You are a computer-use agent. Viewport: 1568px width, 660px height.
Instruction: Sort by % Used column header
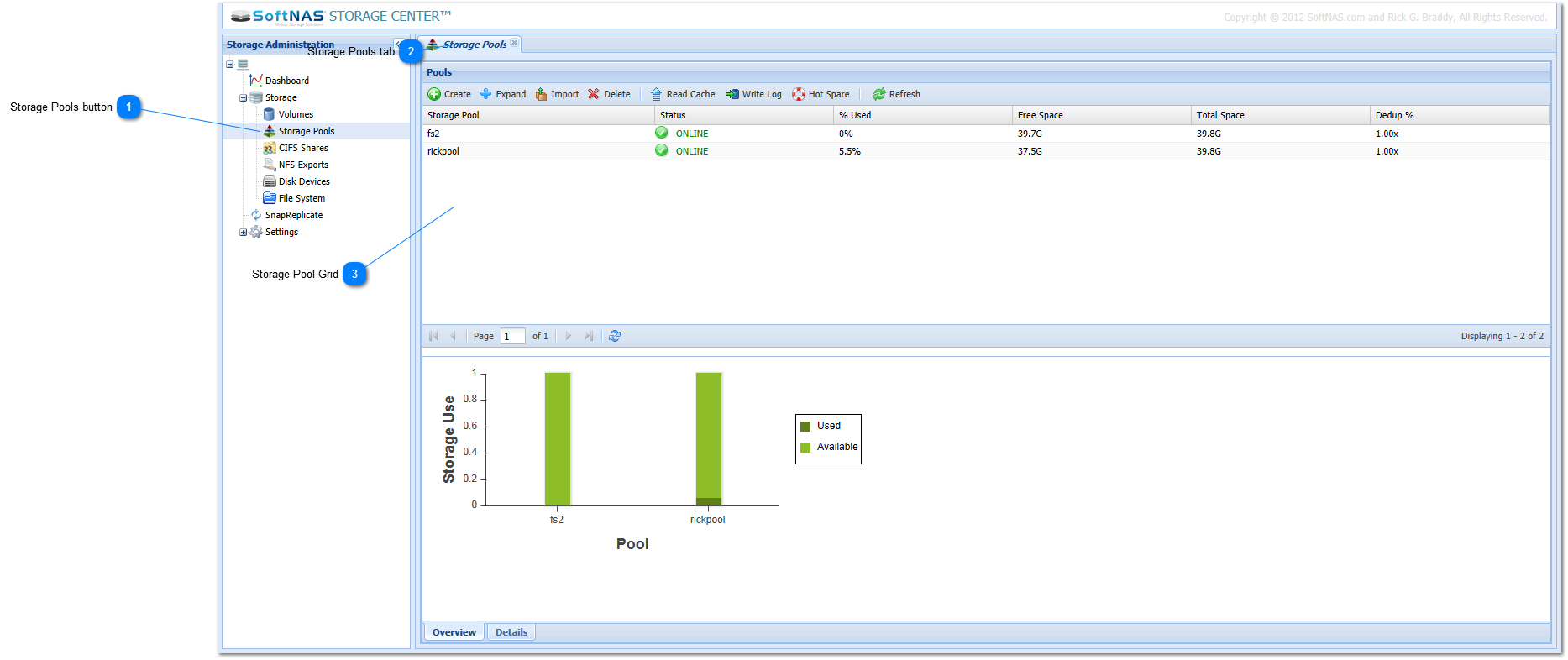click(923, 115)
